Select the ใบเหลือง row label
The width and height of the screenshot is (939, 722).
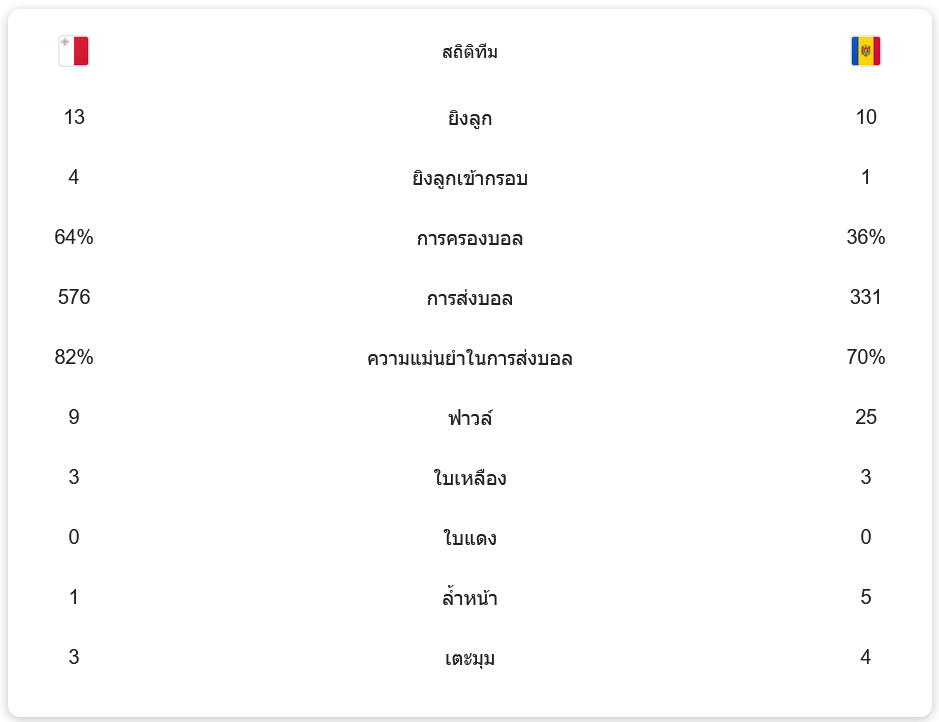coord(469,479)
